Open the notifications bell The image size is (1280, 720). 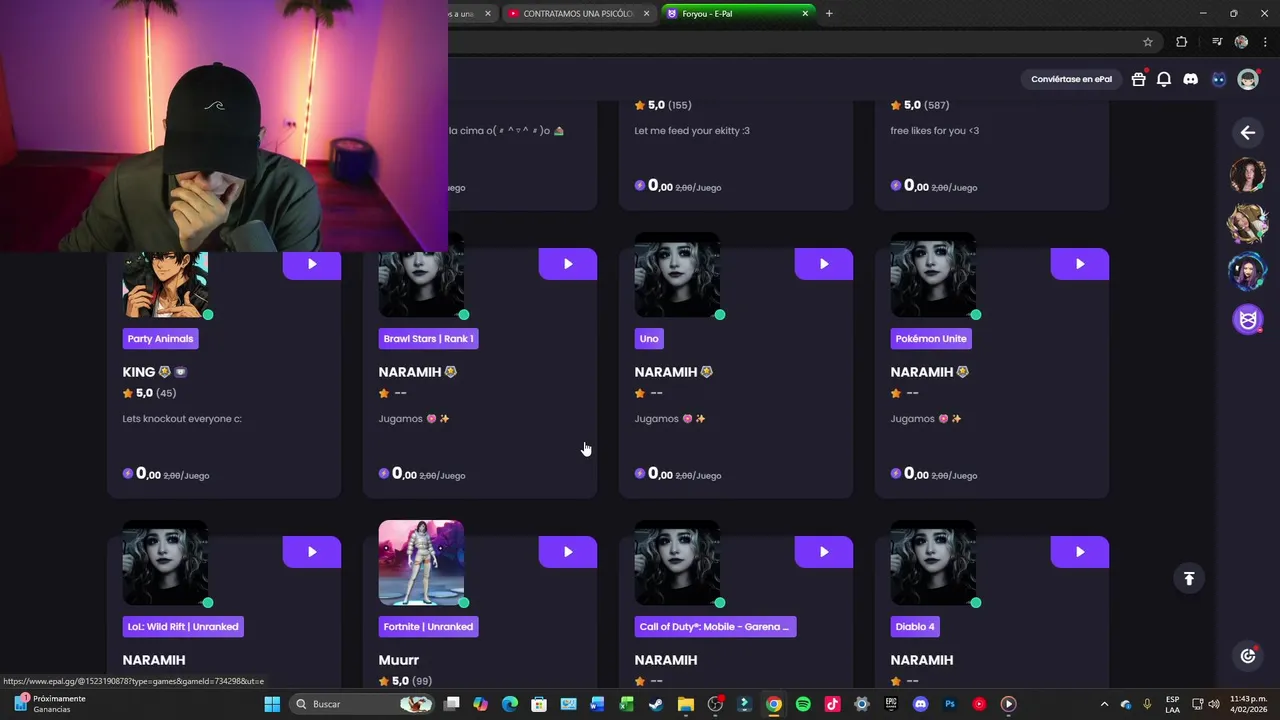(1164, 79)
